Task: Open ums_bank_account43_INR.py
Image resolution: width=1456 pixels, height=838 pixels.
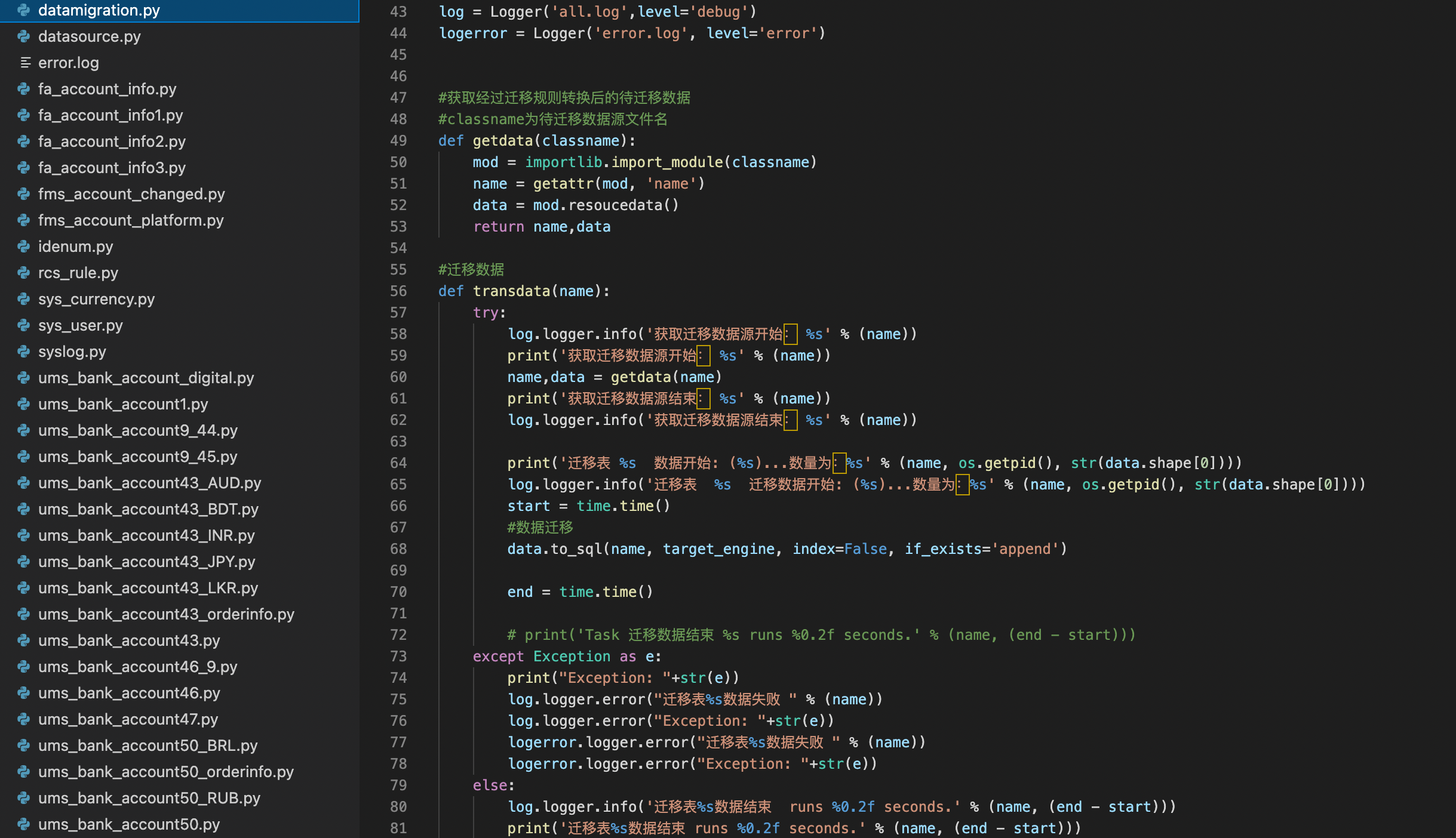Action: (179, 535)
